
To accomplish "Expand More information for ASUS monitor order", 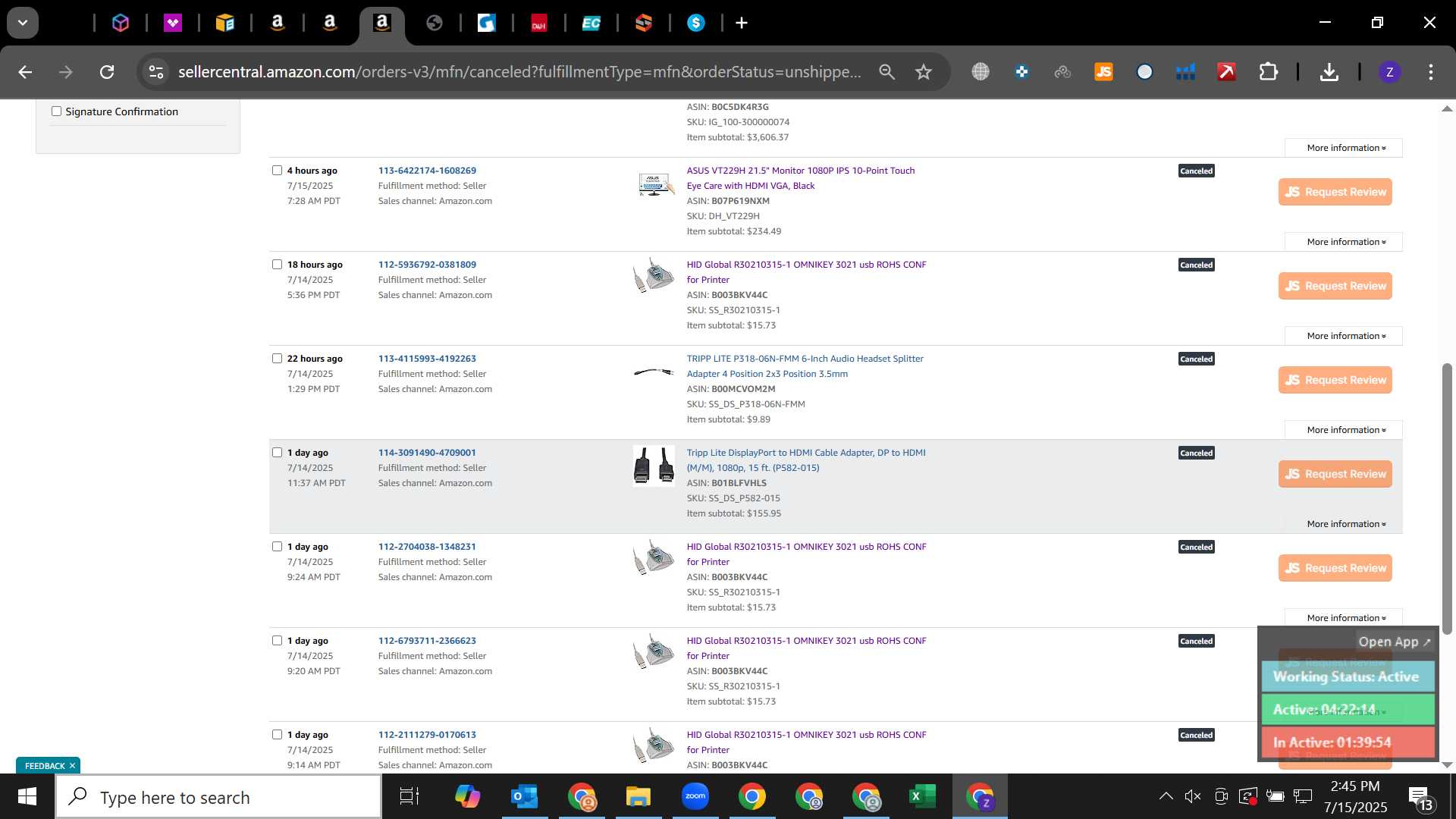I will (x=1345, y=242).
